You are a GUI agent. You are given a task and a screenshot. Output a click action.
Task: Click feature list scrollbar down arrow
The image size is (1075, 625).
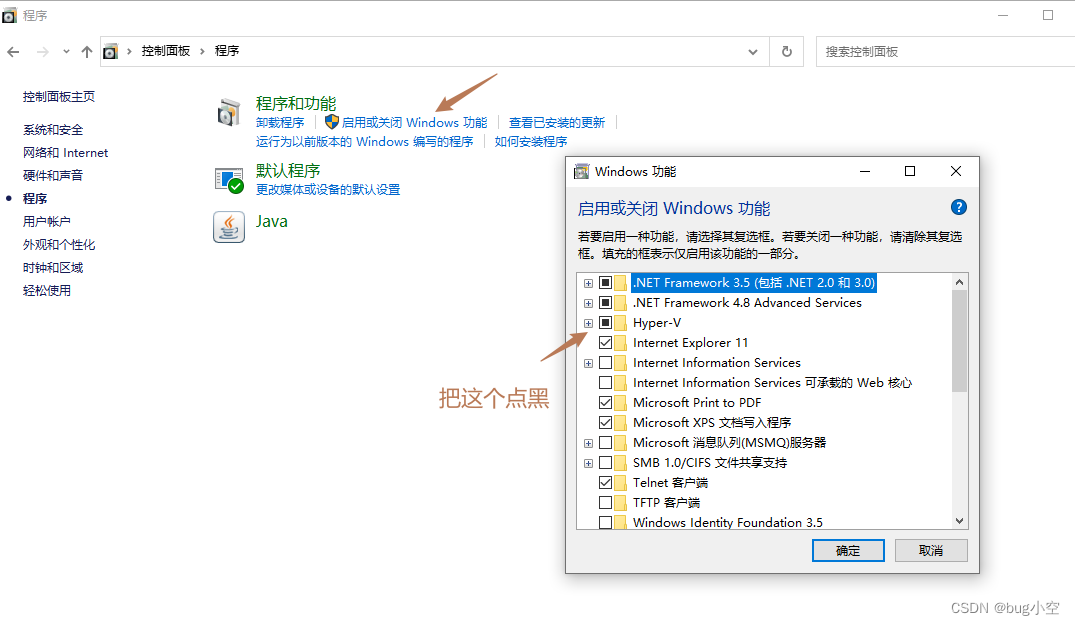959,521
